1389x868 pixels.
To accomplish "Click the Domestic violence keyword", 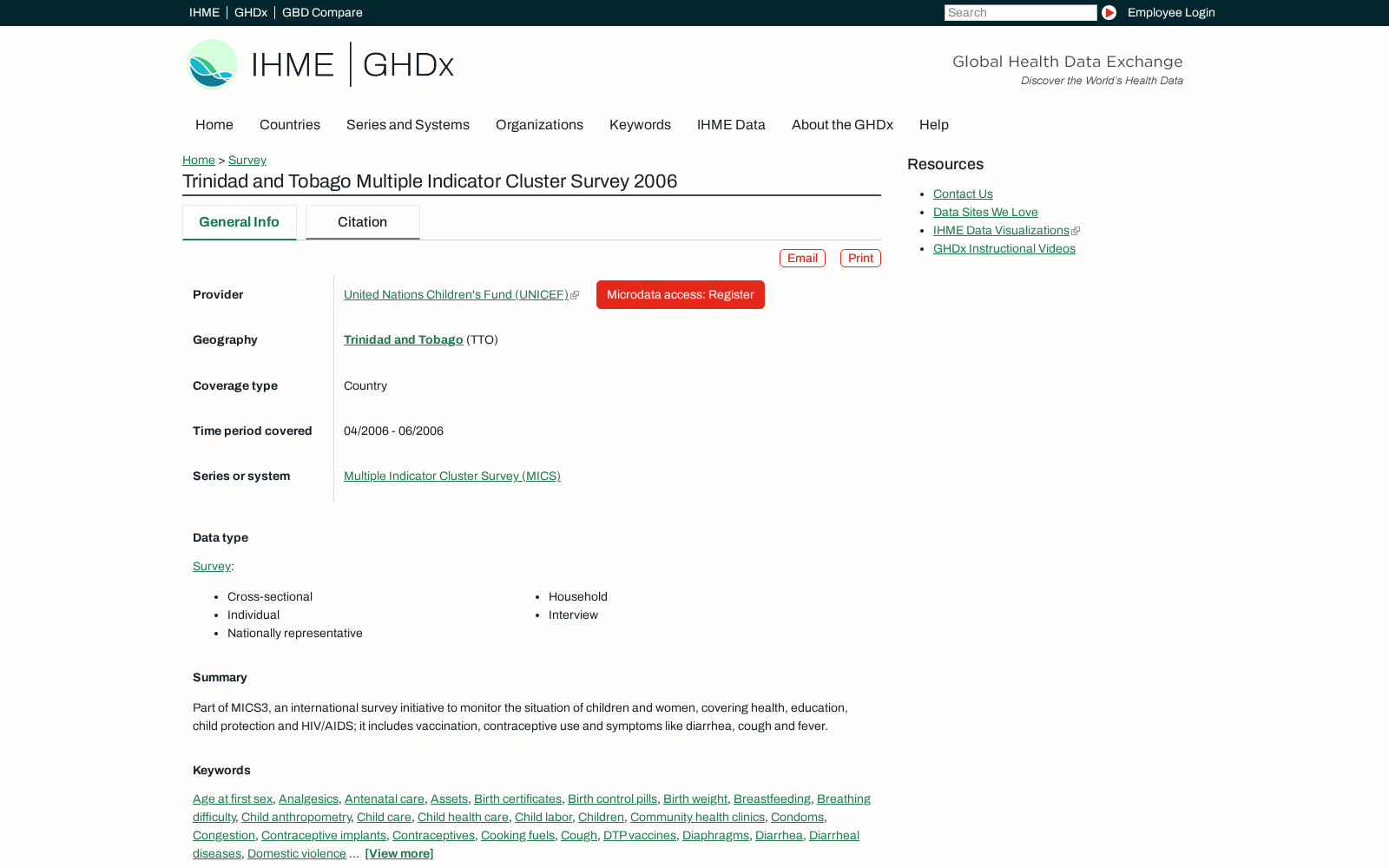I will pyautogui.click(x=296, y=853).
